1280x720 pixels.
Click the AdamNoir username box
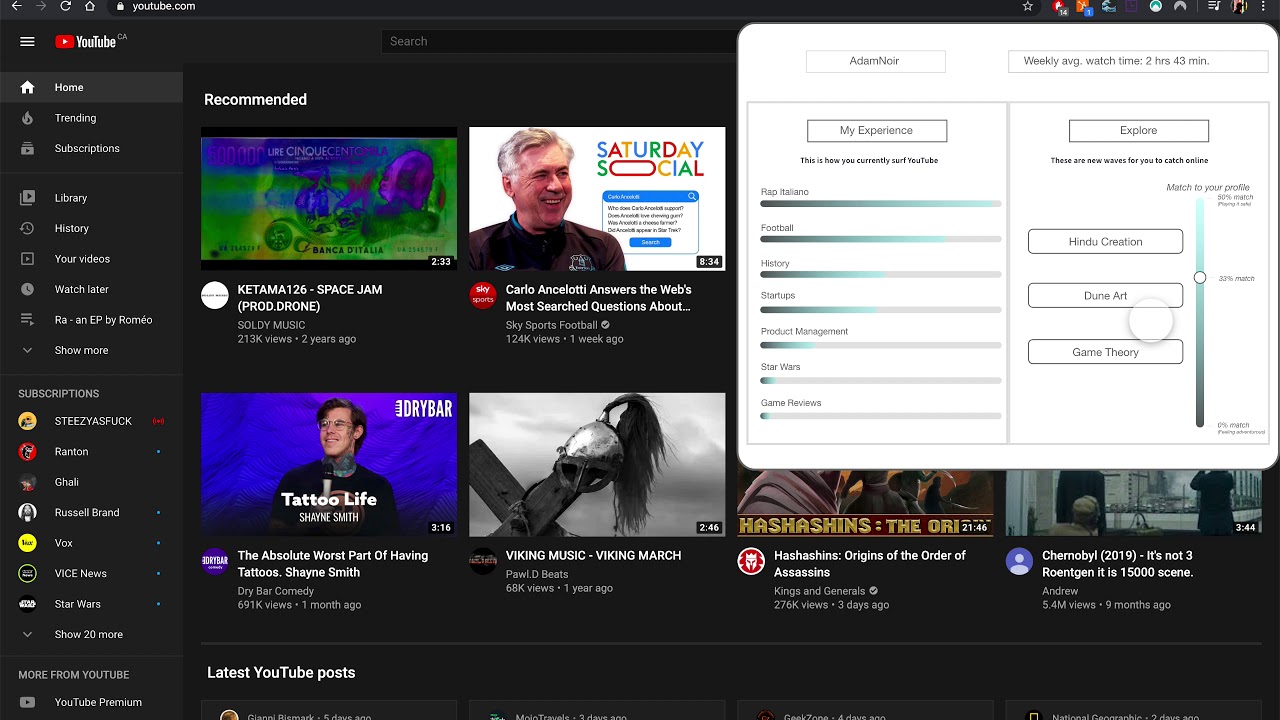click(875, 61)
